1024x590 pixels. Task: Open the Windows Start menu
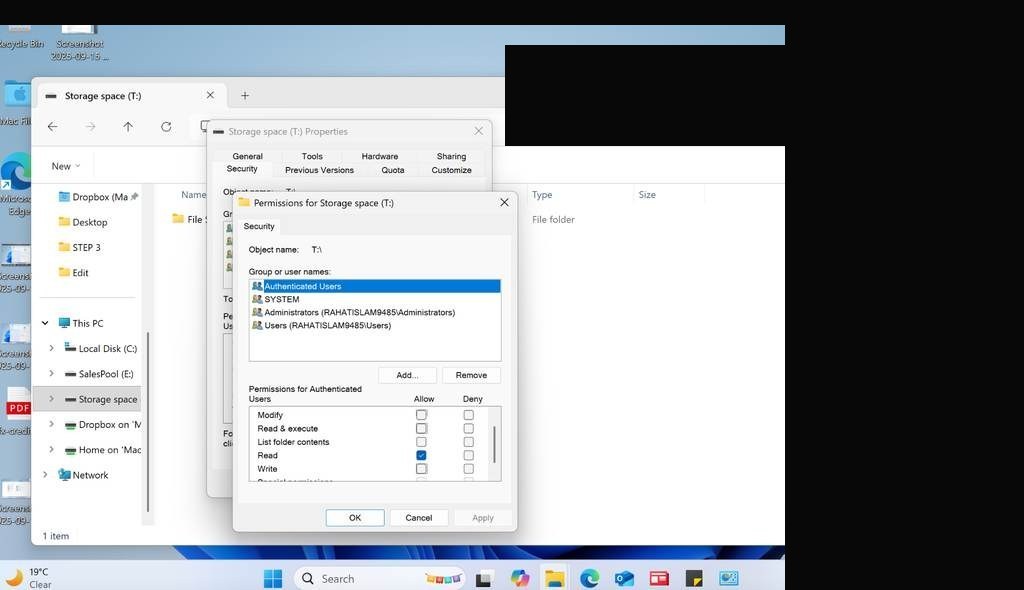[273, 578]
